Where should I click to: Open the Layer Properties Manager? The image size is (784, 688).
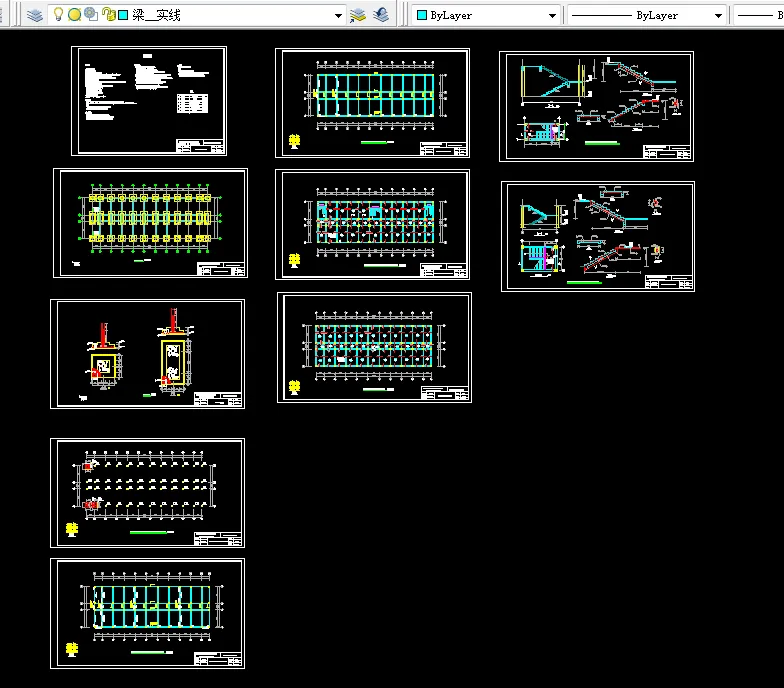point(34,15)
